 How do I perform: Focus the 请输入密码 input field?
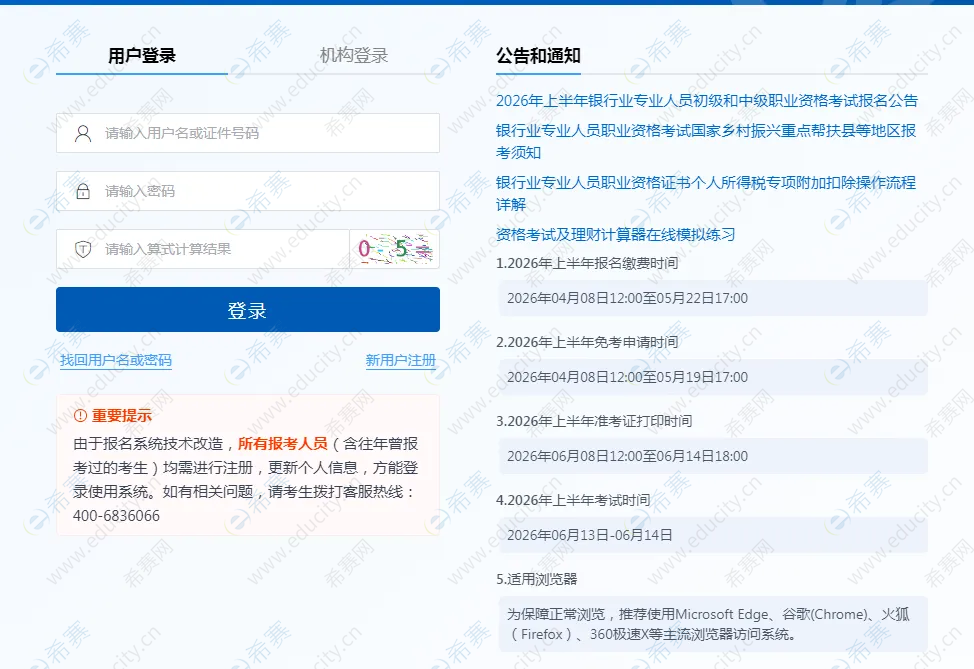[248, 191]
